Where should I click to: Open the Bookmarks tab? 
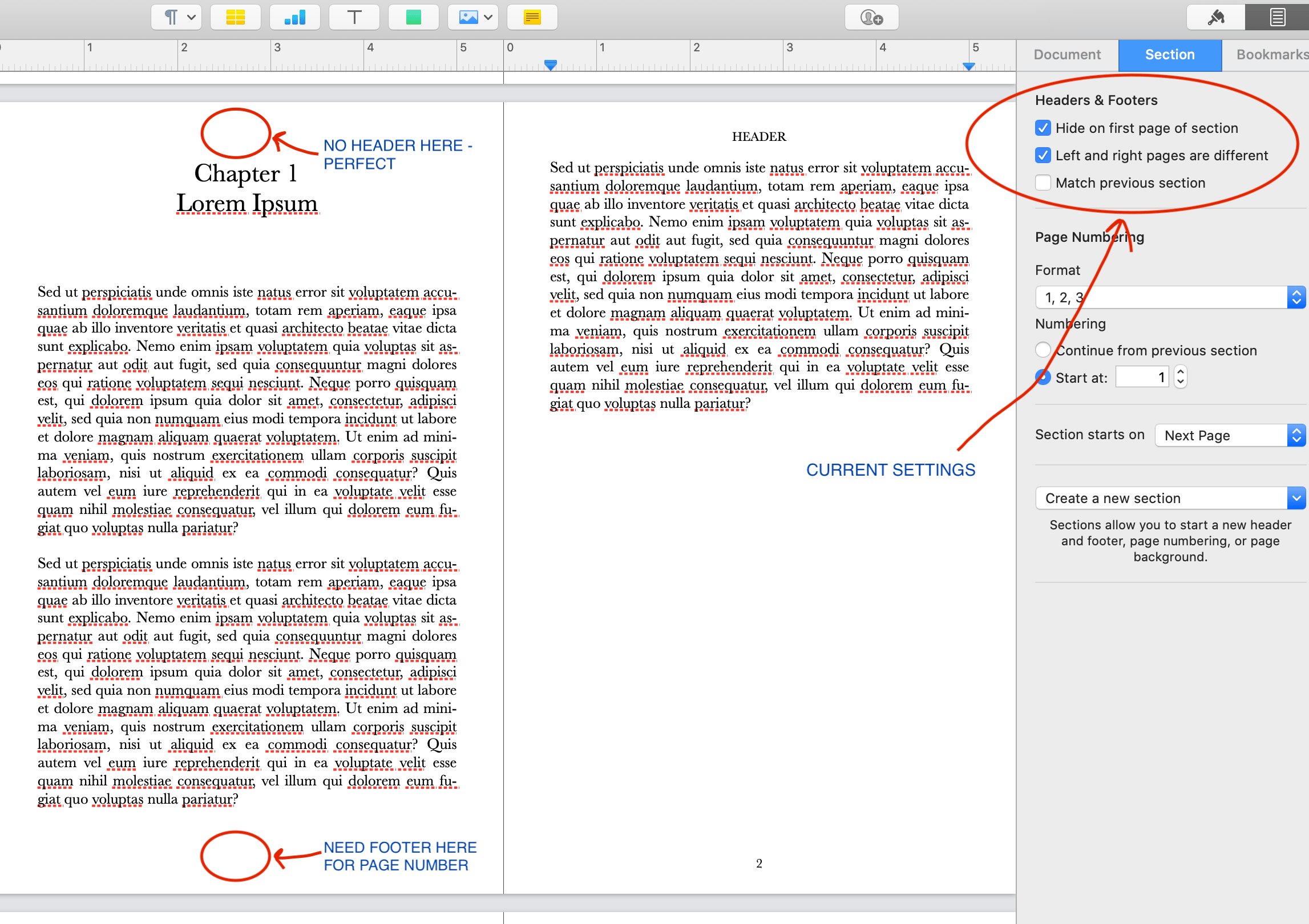click(x=1271, y=54)
